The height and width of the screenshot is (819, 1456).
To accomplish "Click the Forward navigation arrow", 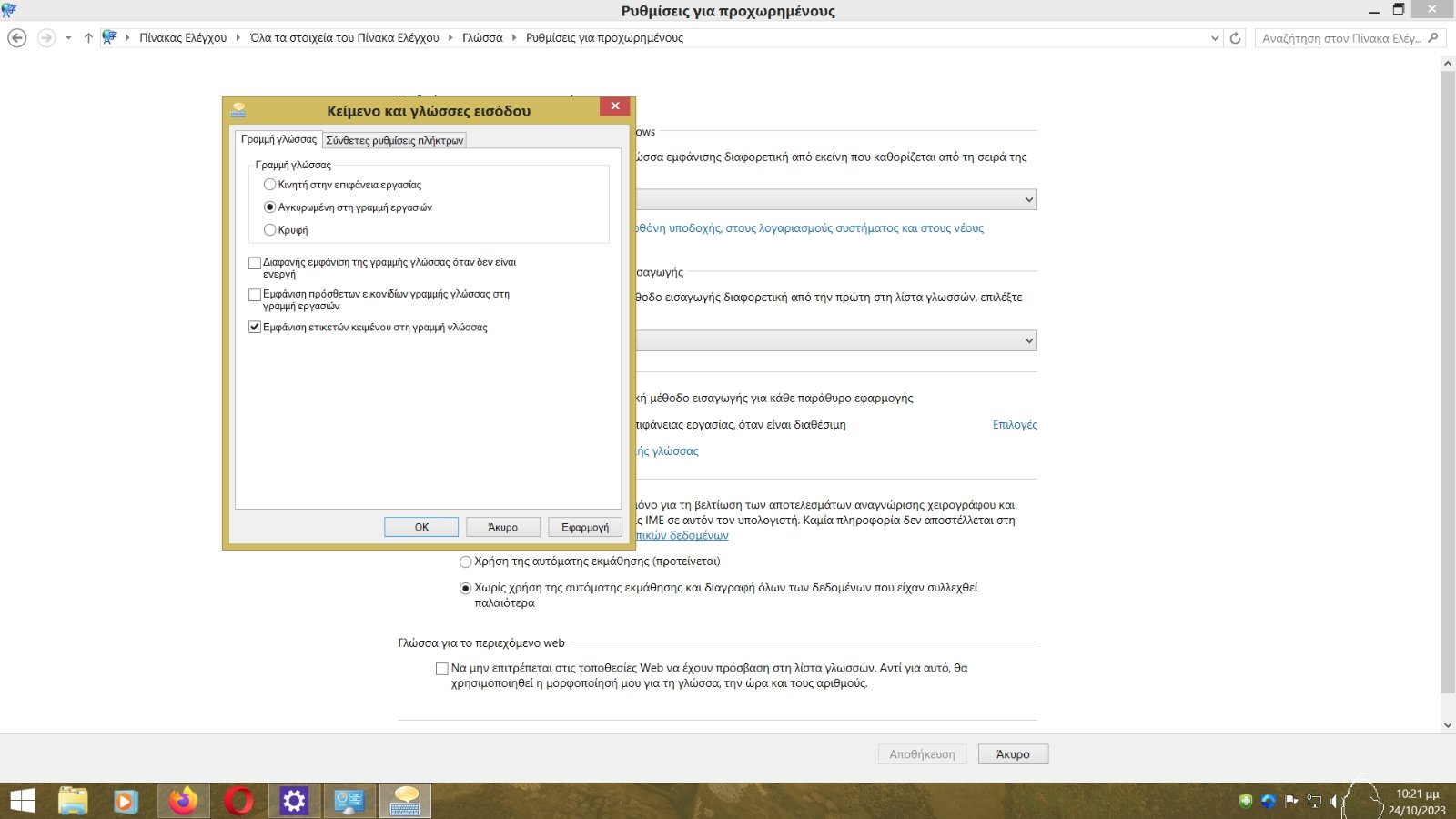I will coord(46,38).
